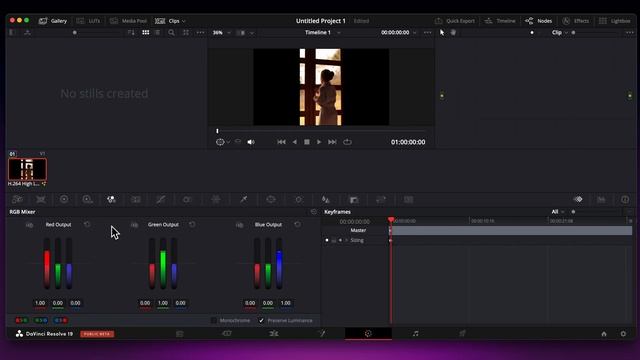Click Green Output green channel slider
Viewport: 640px width, 360px height.
(163, 264)
